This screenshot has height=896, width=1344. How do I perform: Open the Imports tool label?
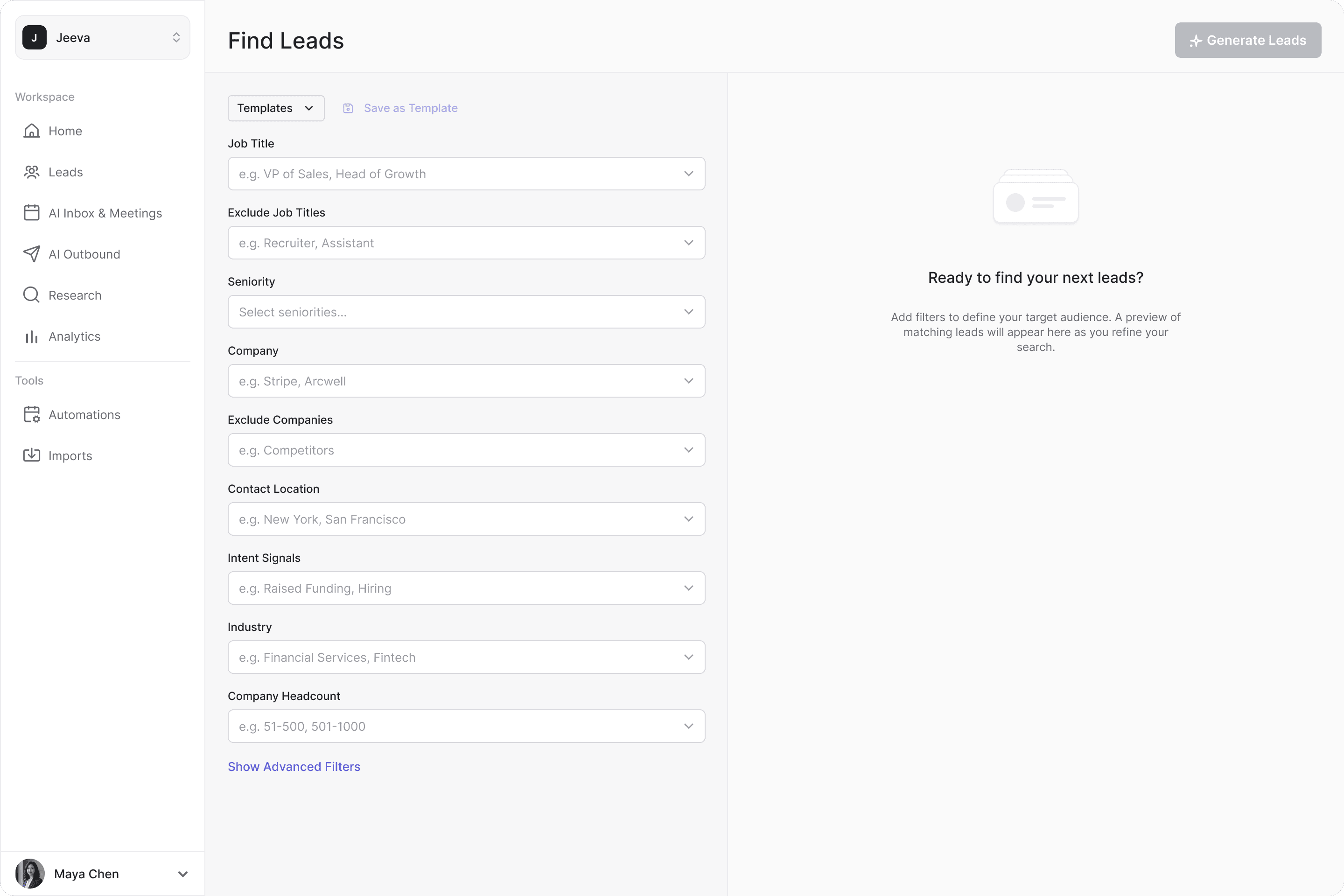tap(70, 455)
